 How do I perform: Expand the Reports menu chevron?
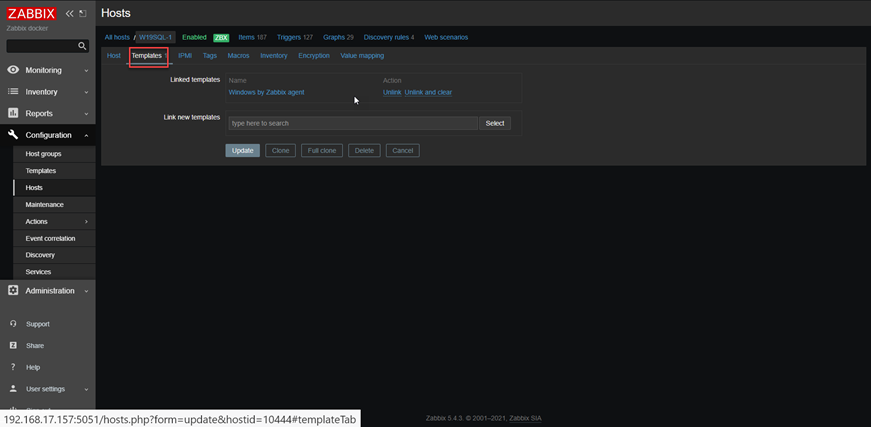[x=86, y=114]
